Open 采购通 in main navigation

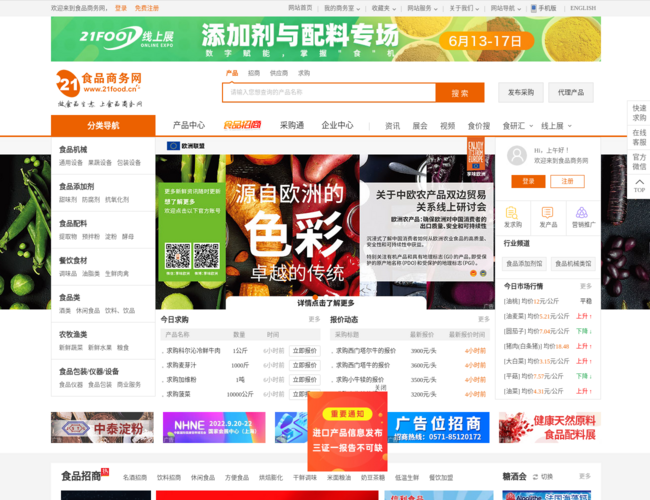coord(292,125)
